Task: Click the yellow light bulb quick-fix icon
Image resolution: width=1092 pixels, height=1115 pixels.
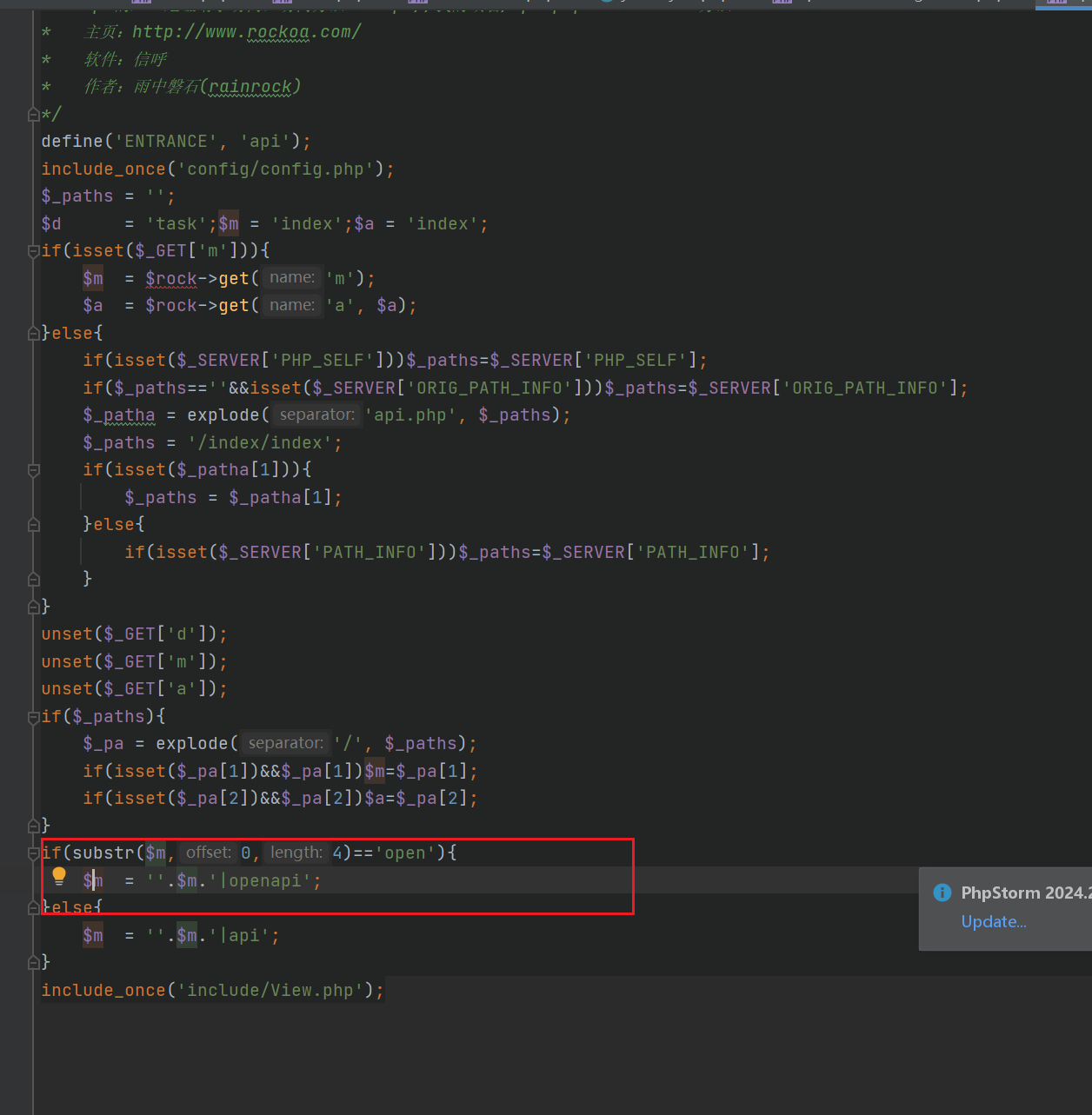Action: 59,876
